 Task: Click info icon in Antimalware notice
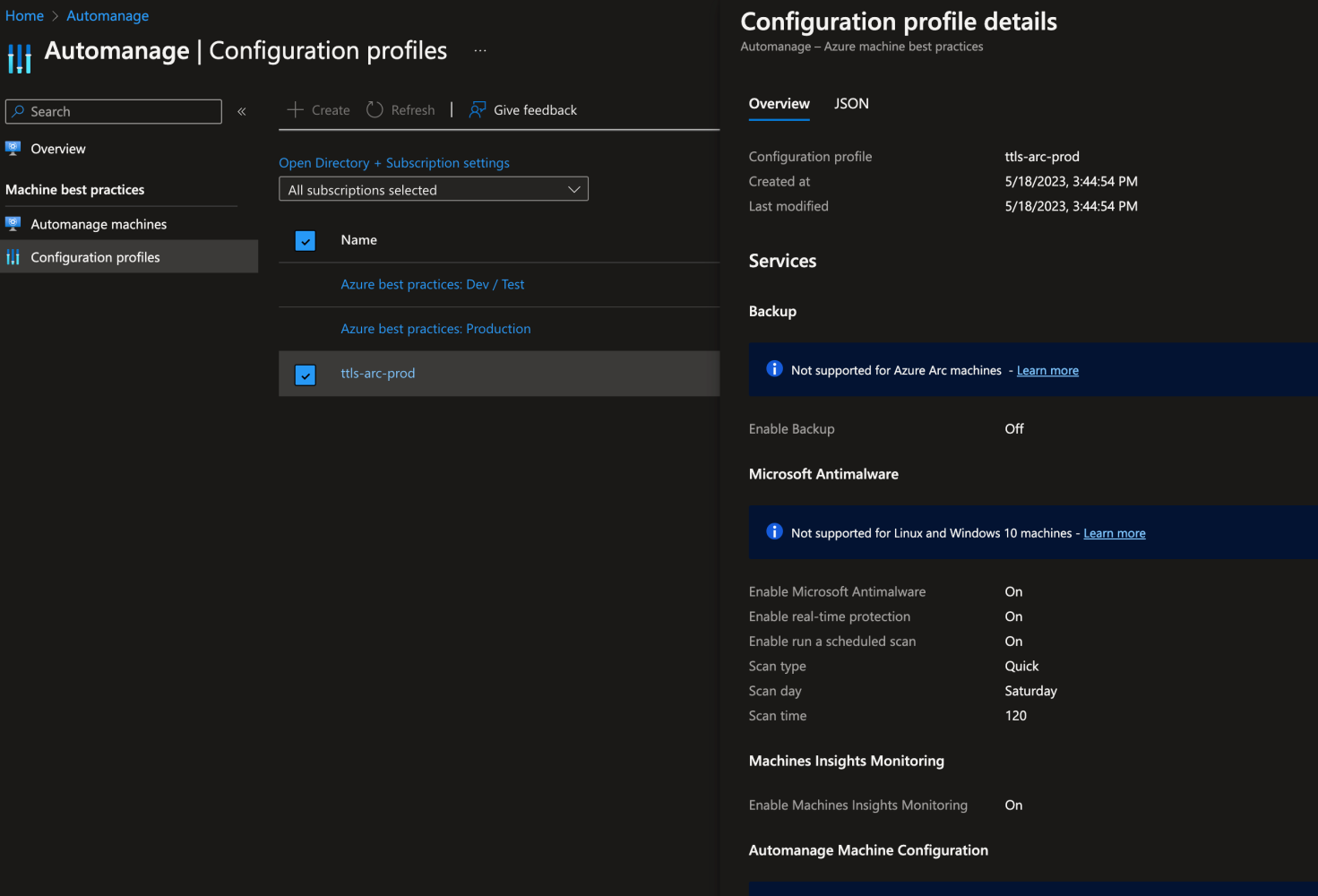point(774,531)
